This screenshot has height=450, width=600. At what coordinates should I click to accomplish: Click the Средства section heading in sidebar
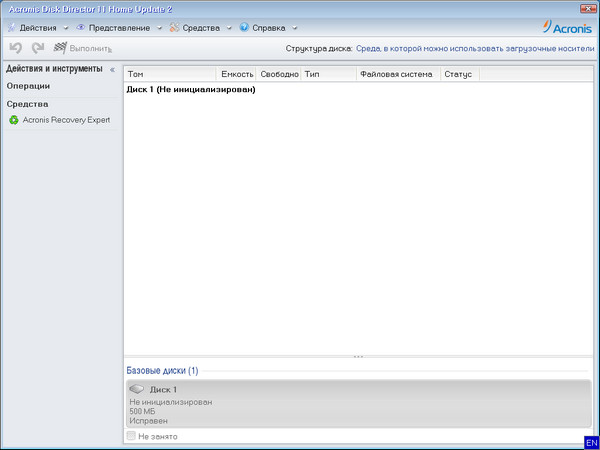click(x=27, y=104)
